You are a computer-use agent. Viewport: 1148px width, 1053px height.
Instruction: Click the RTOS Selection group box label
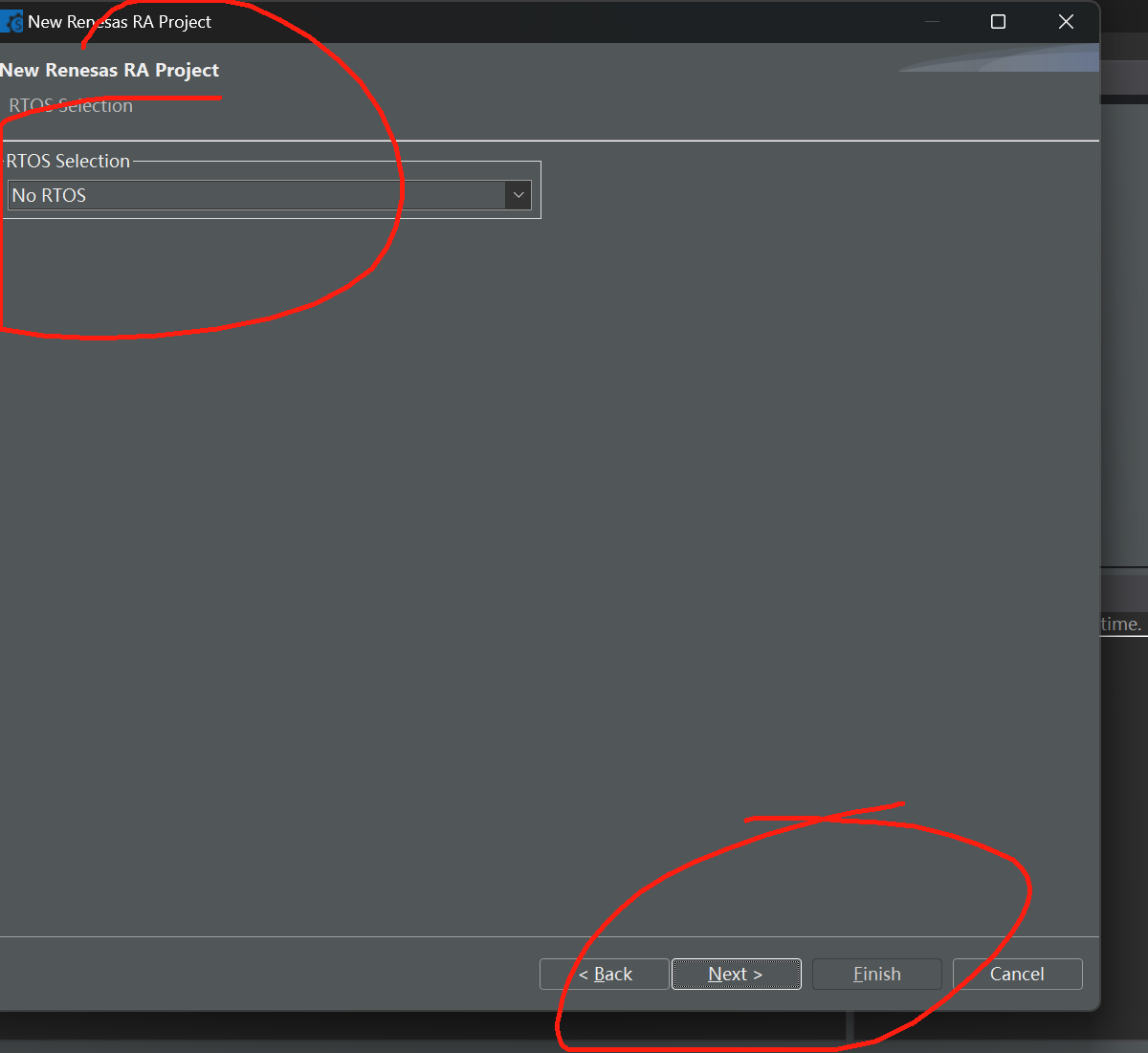click(68, 161)
